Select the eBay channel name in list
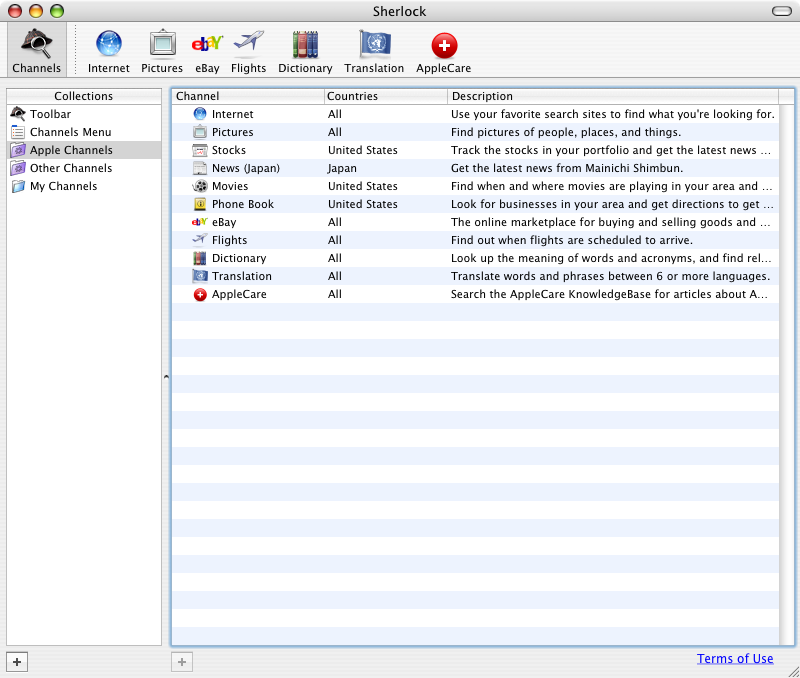800x678 pixels. tap(224, 222)
